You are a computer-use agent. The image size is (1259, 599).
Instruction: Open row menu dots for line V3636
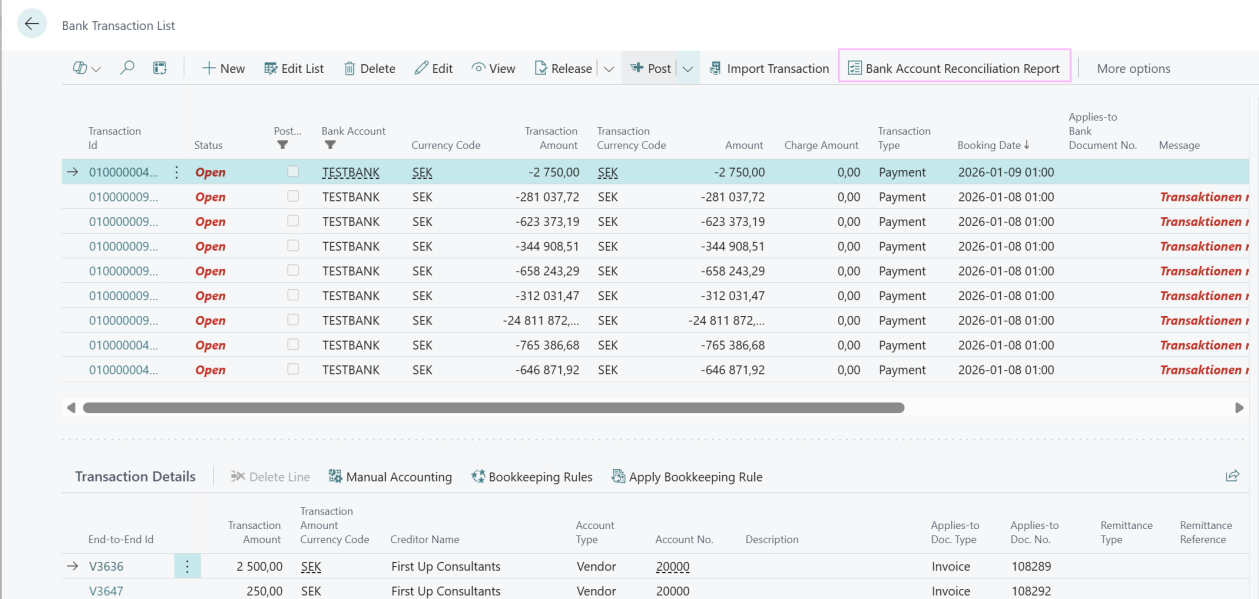(x=187, y=566)
